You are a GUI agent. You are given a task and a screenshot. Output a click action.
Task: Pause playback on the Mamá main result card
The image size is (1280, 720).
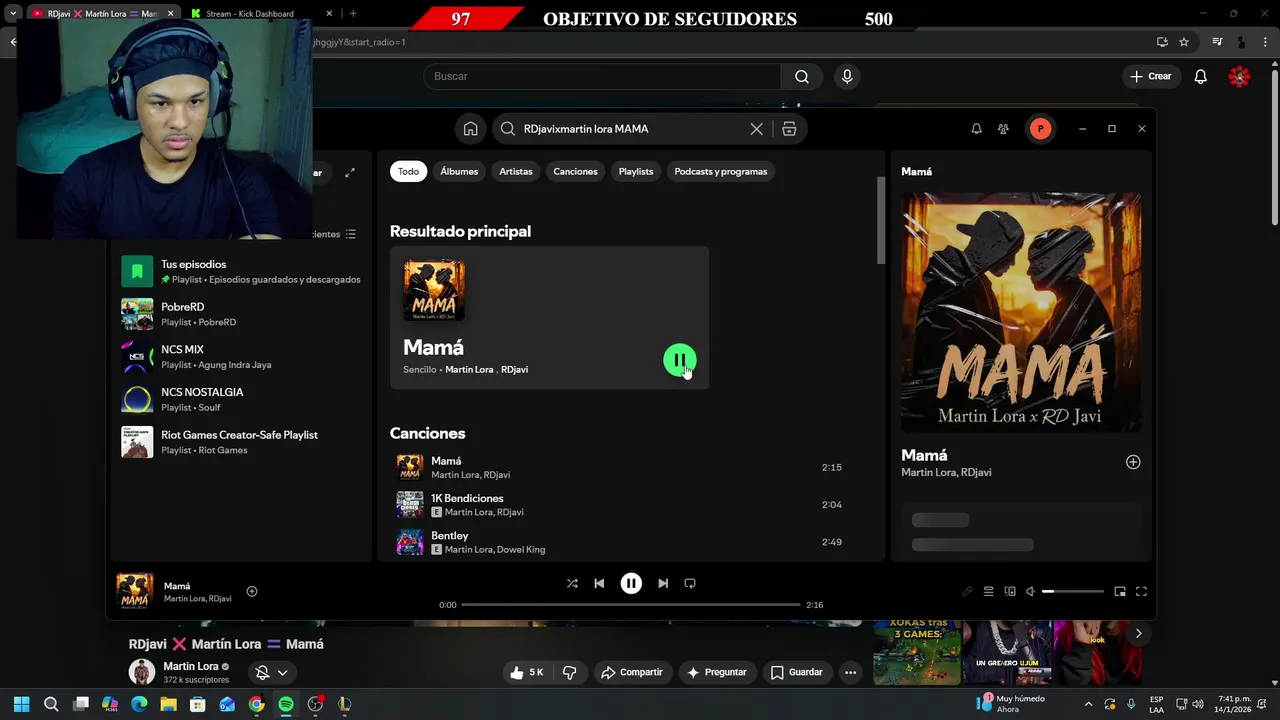[680, 360]
